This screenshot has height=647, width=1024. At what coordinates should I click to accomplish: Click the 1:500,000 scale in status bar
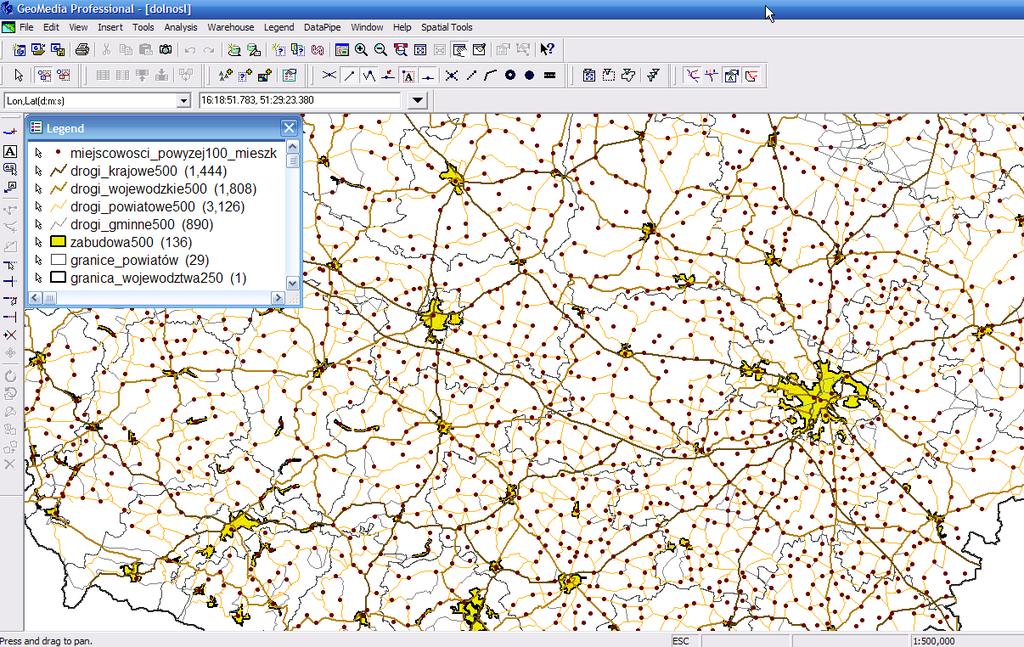(934, 641)
